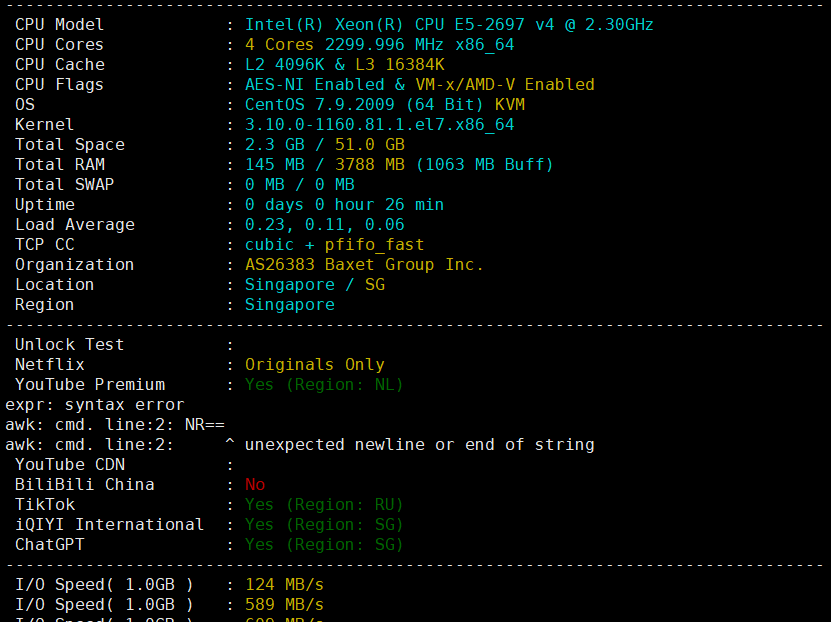831x622 pixels.
Task: Click kernel version '3.10.0-1160.81.1.el7.x86_64'
Action: pyautogui.click(x=379, y=125)
